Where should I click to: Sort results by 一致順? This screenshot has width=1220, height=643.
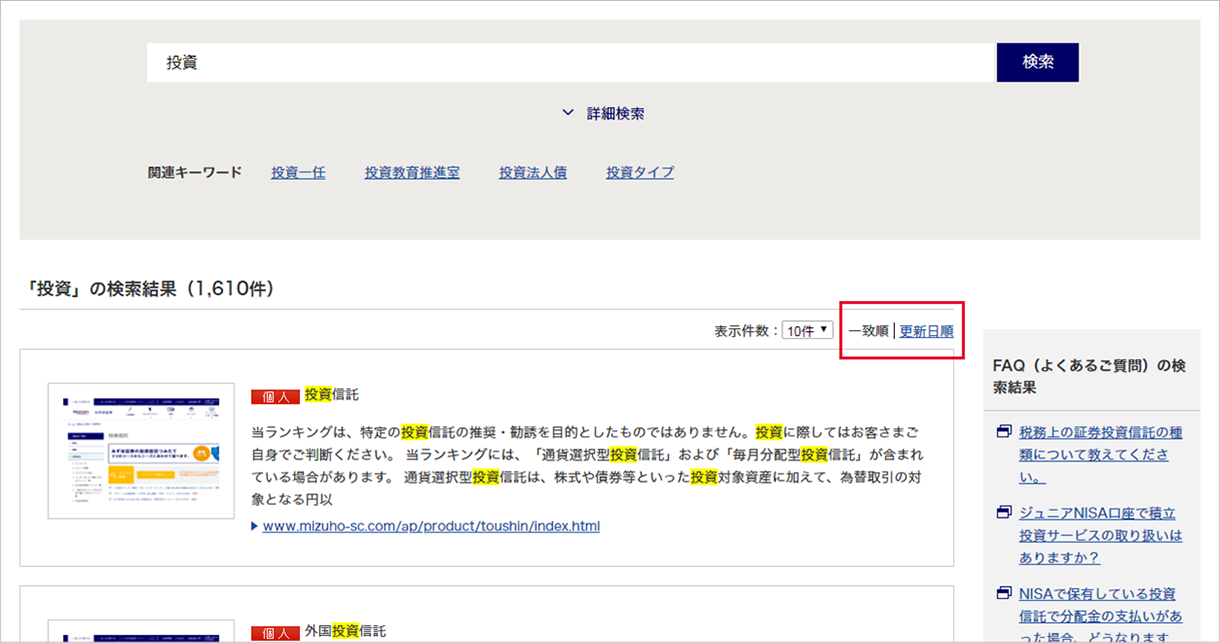[868, 331]
